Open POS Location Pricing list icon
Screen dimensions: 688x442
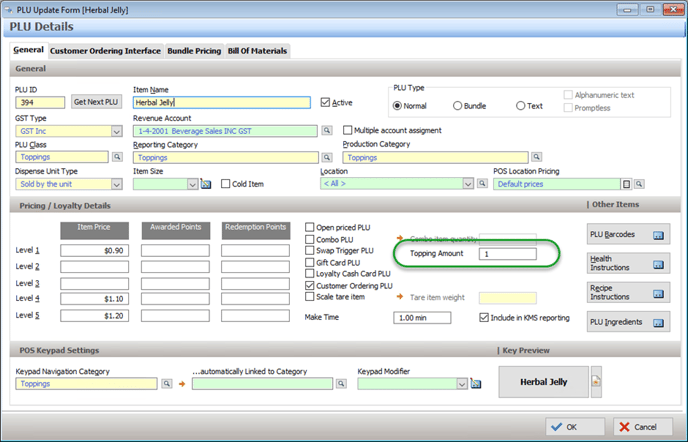(x=627, y=184)
